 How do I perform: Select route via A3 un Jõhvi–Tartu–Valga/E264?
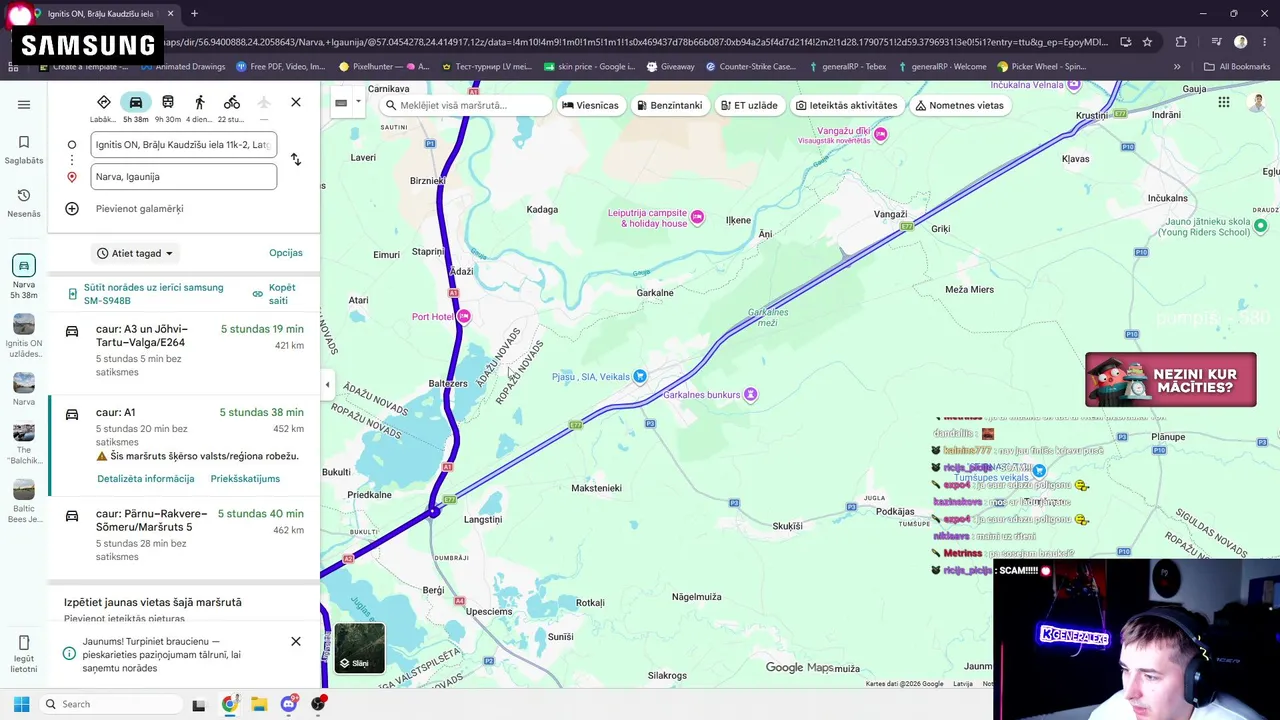[184, 350]
